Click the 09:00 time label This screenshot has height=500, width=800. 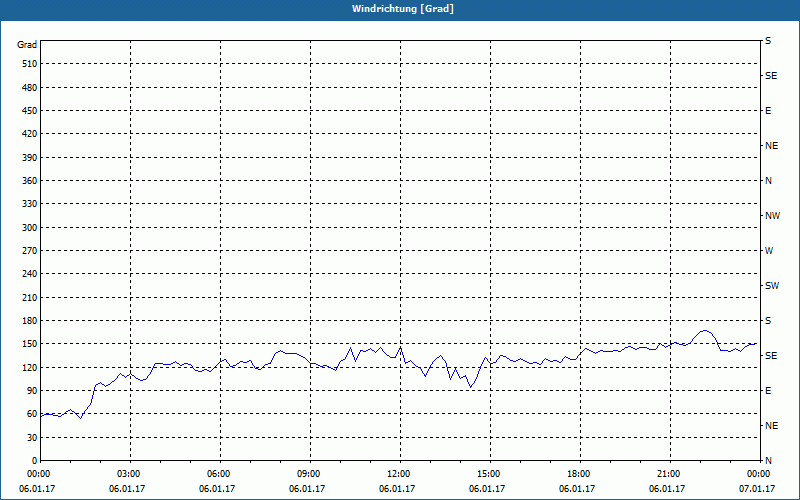coord(310,474)
